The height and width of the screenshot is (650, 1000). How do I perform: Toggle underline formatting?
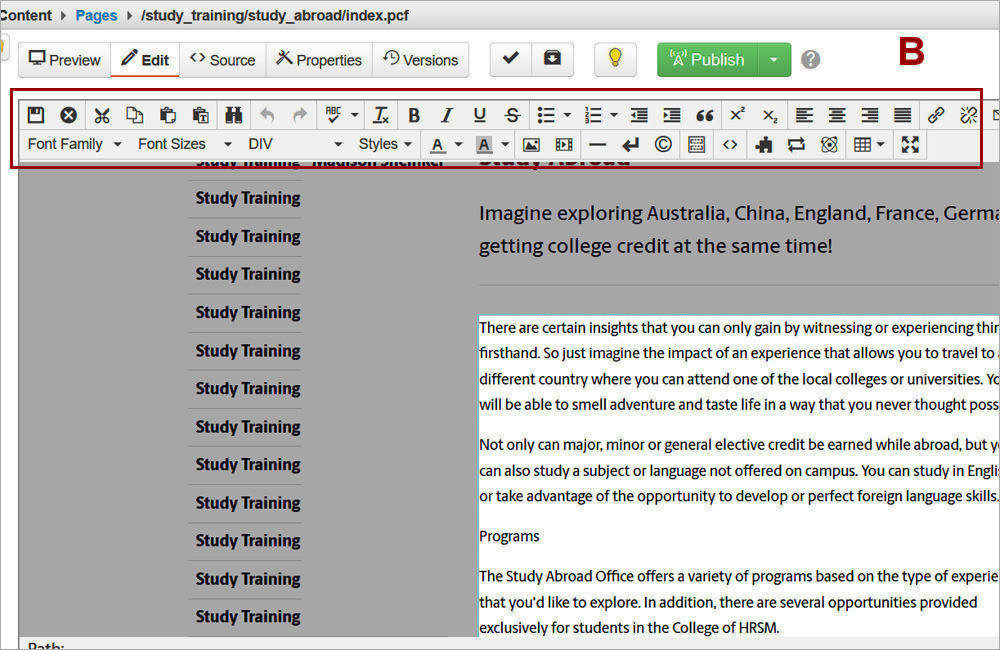(x=479, y=115)
